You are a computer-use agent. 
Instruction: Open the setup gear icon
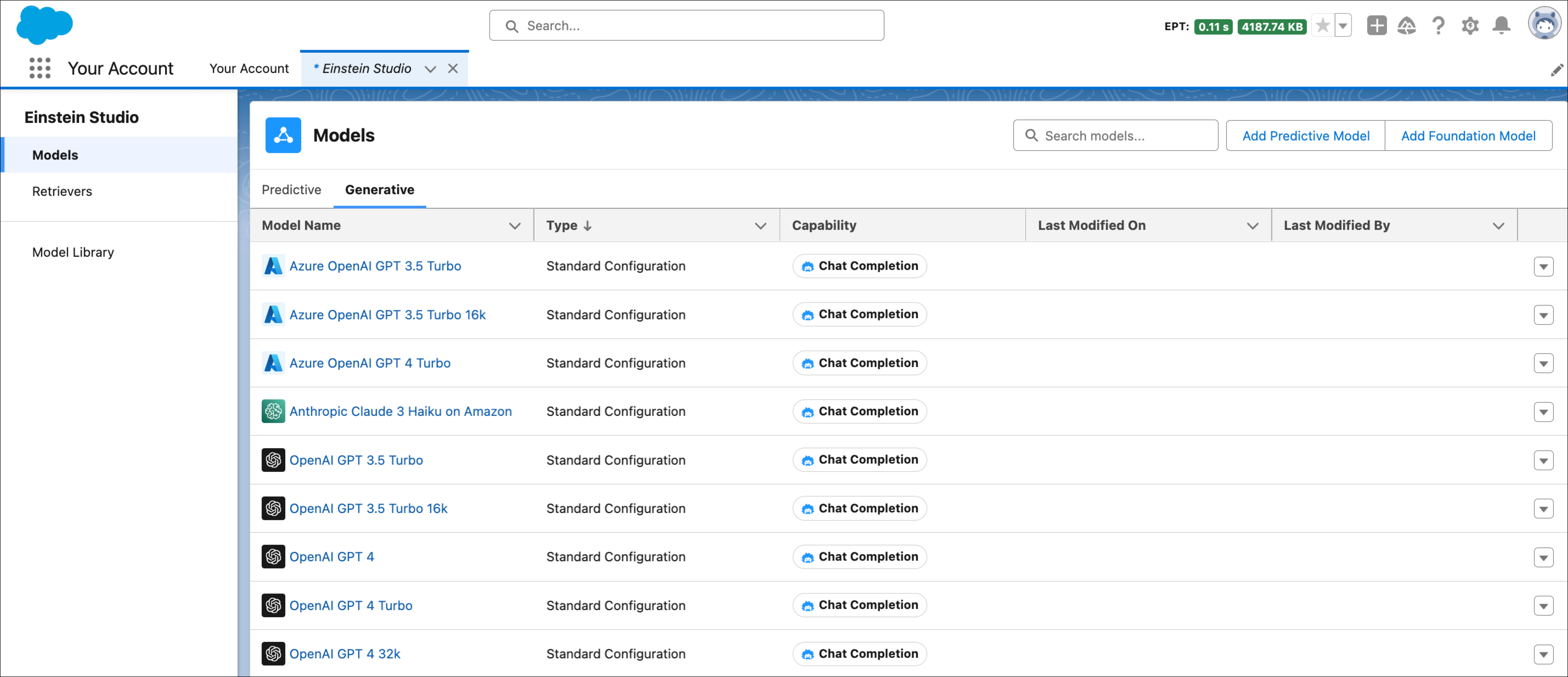[x=1470, y=26]
